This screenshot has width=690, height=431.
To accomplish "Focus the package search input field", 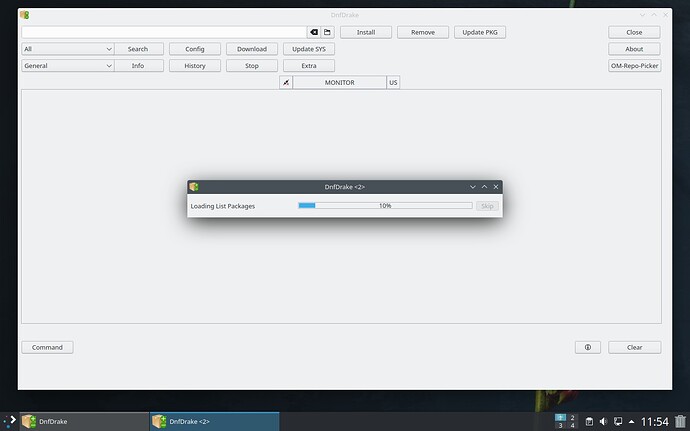I will tap(164, 32).
